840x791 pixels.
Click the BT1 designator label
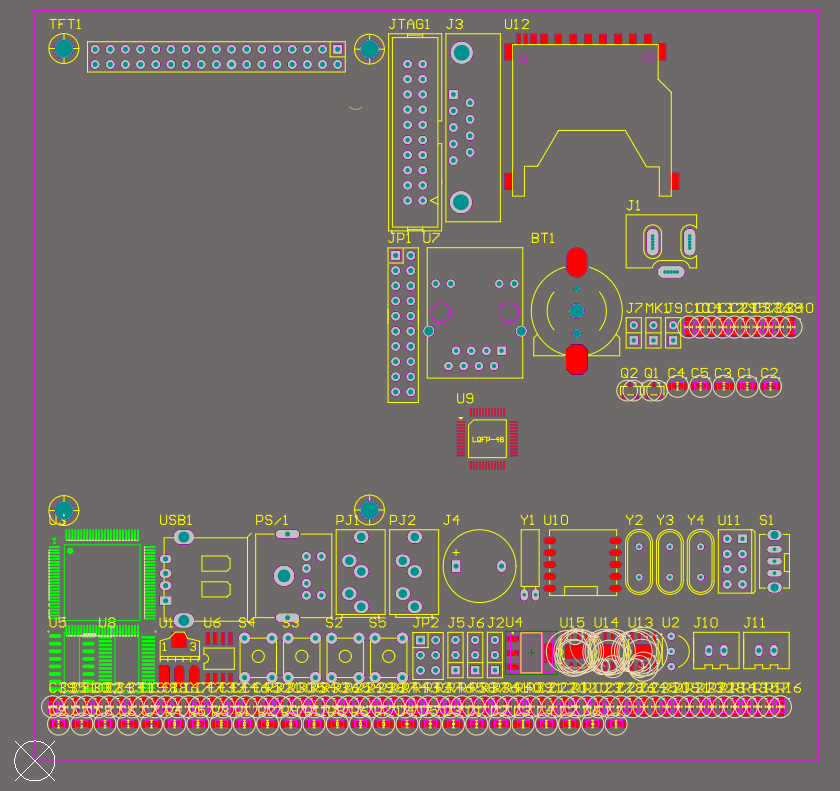[543, 238]
